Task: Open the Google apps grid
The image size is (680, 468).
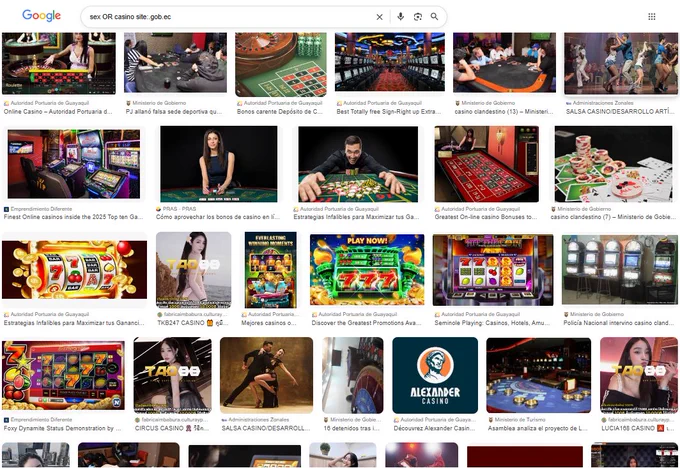Action: (x=651, y=16)
